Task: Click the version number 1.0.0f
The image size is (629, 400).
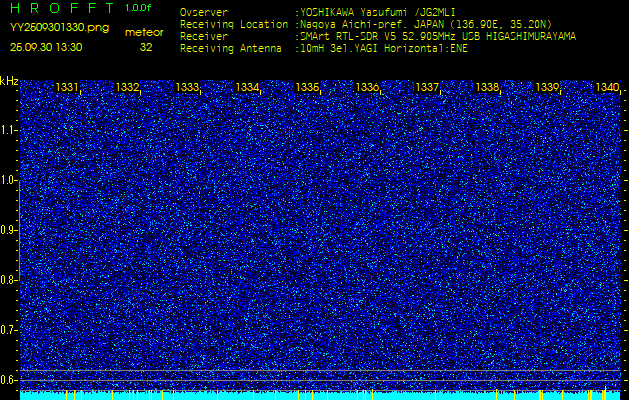Action: click(138, 8)
